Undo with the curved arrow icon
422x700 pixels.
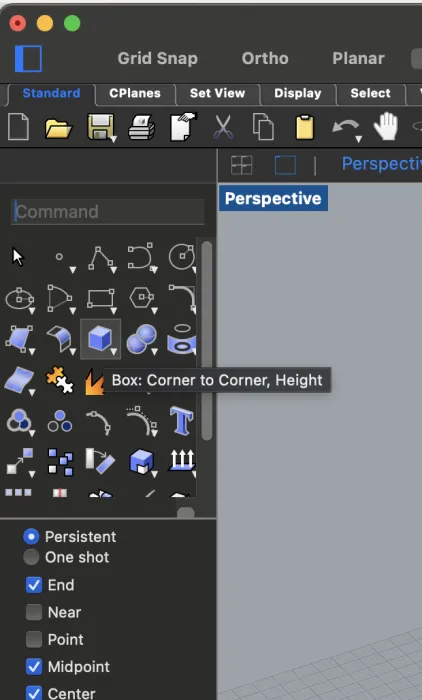(345, 127)
